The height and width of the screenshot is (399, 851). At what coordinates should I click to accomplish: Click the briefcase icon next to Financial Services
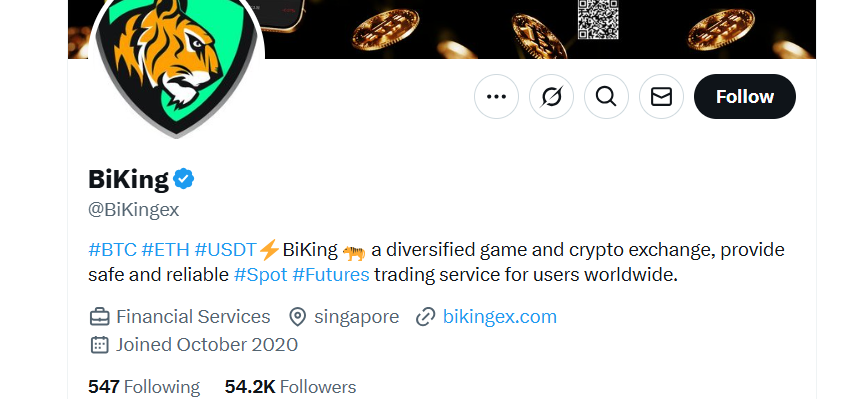click(99, 316)
